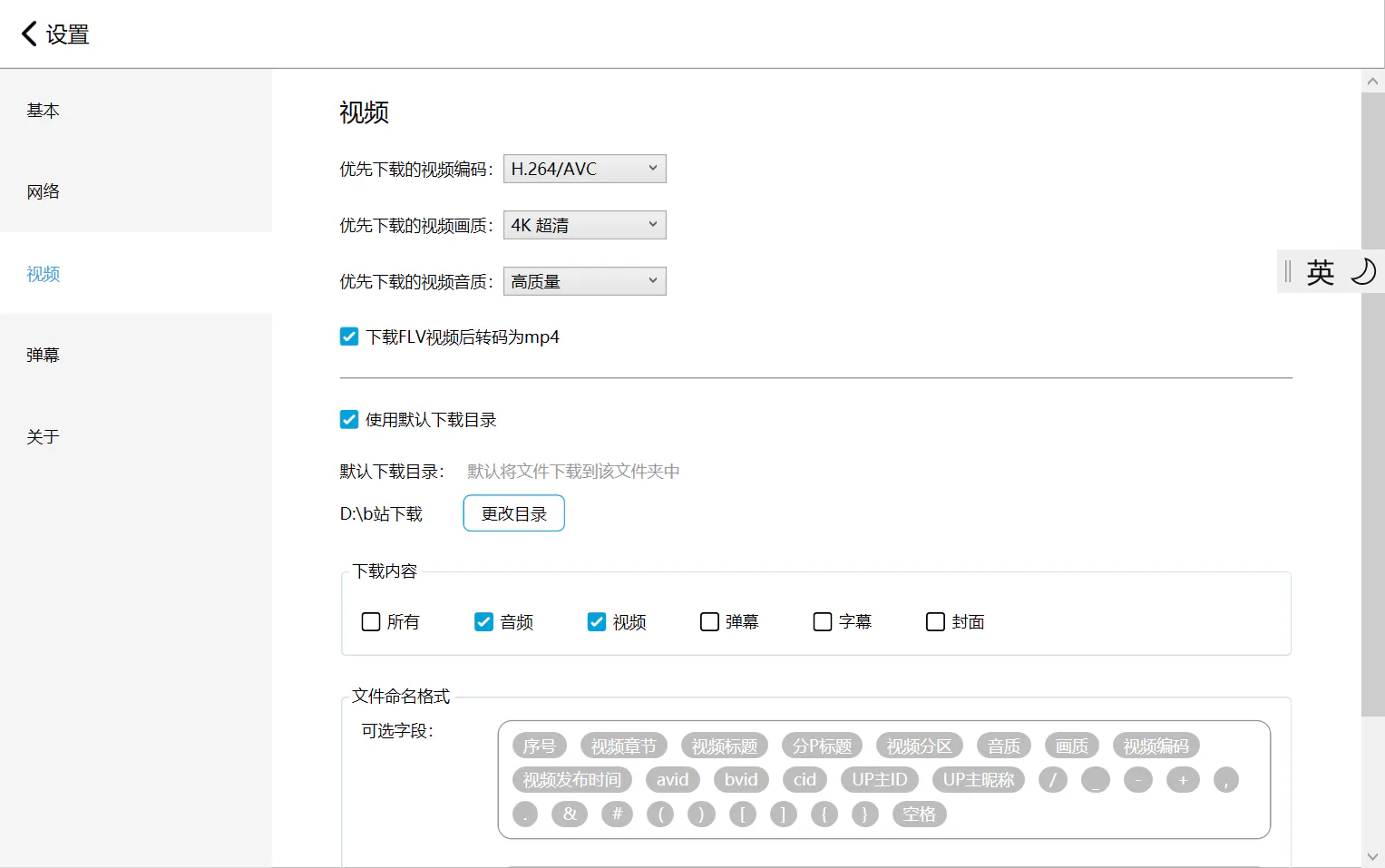
Task: Click the 更改目录 button
Action: pos(513,513)
